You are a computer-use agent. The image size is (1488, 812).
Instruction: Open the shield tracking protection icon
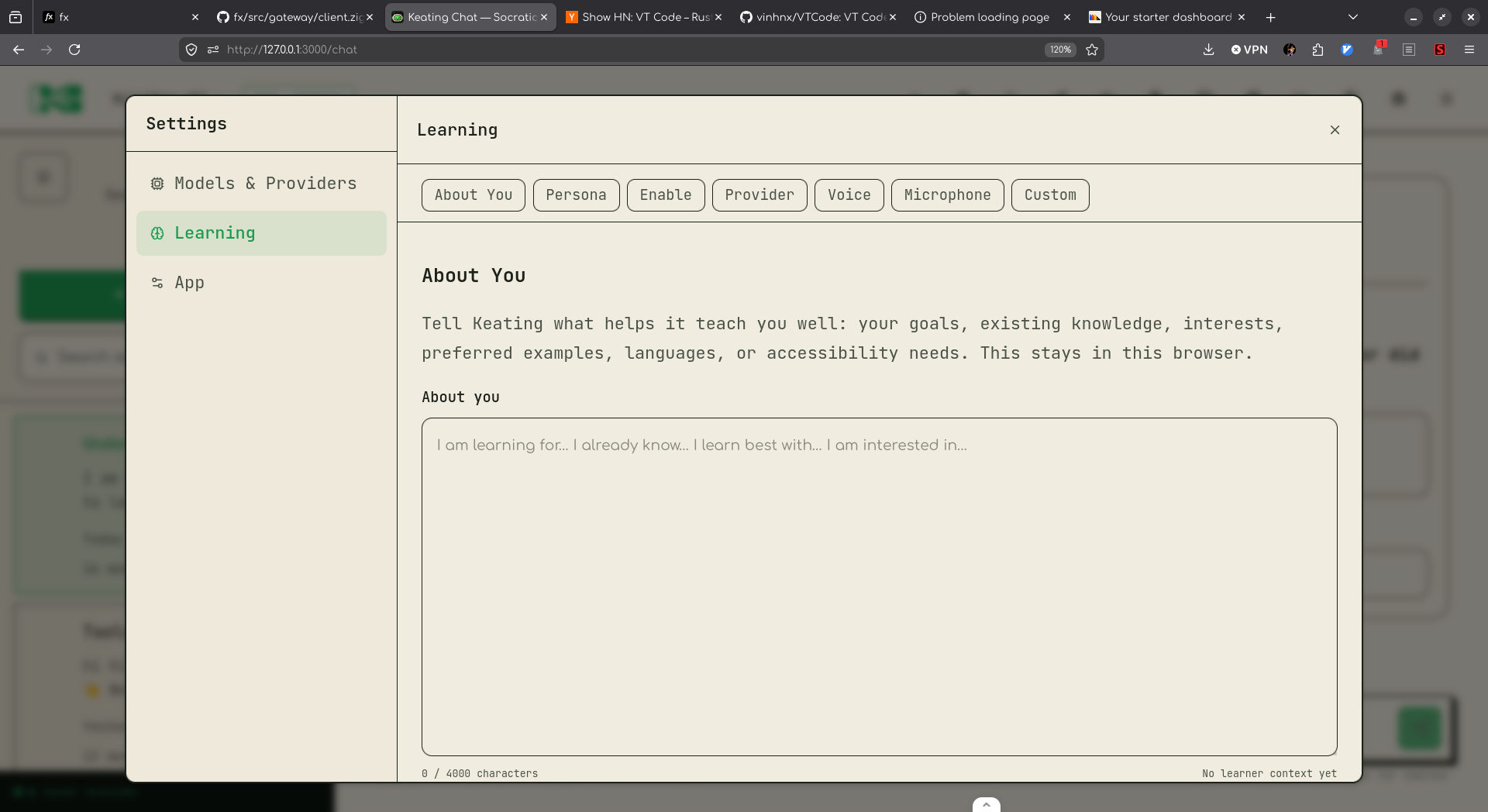click(191, 50)
